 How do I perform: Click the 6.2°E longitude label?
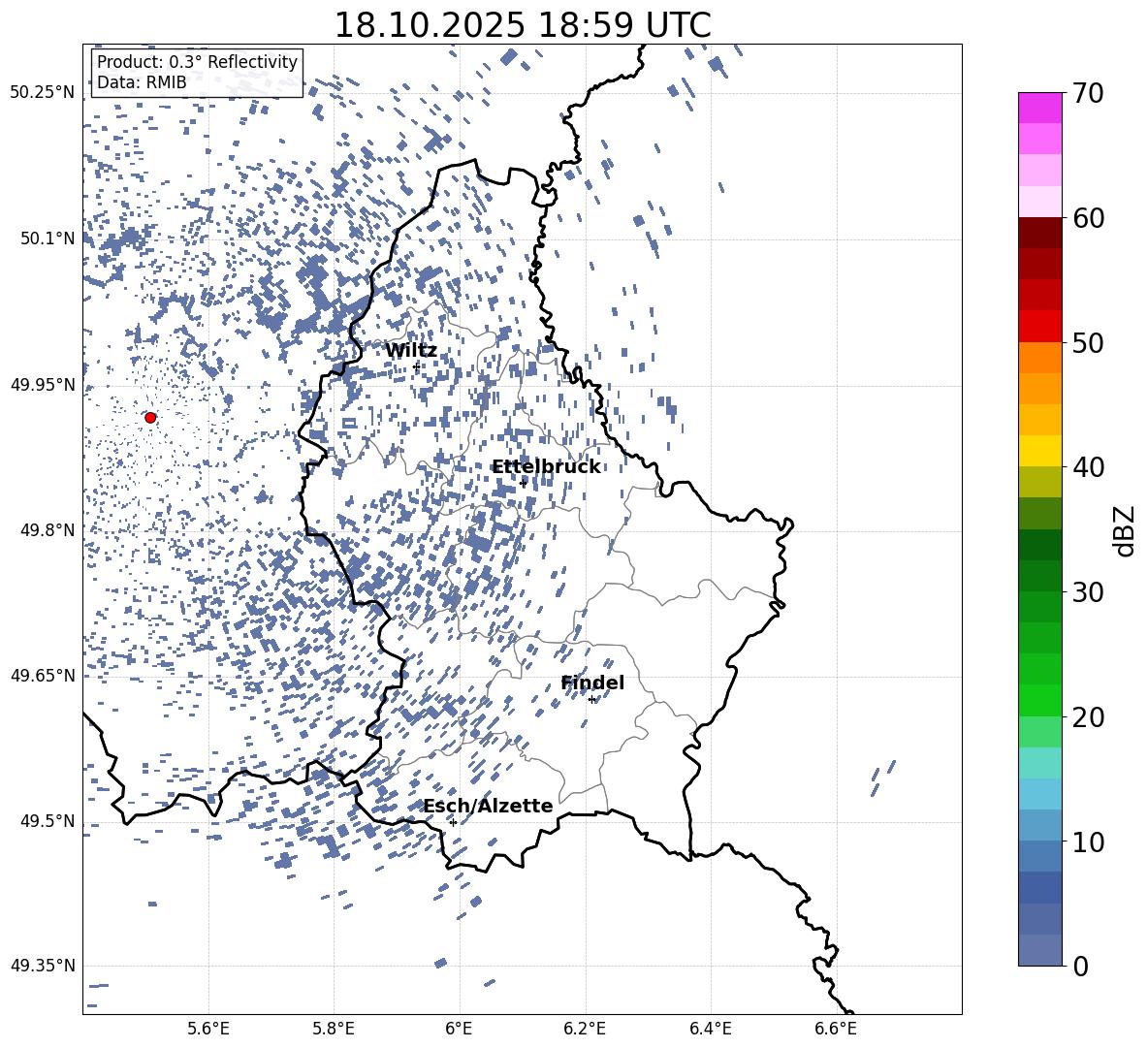585,1029
